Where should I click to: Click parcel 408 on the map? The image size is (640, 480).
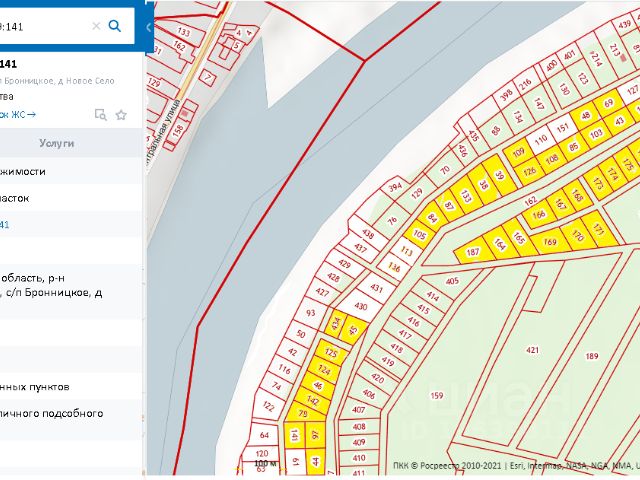(359, 427)
